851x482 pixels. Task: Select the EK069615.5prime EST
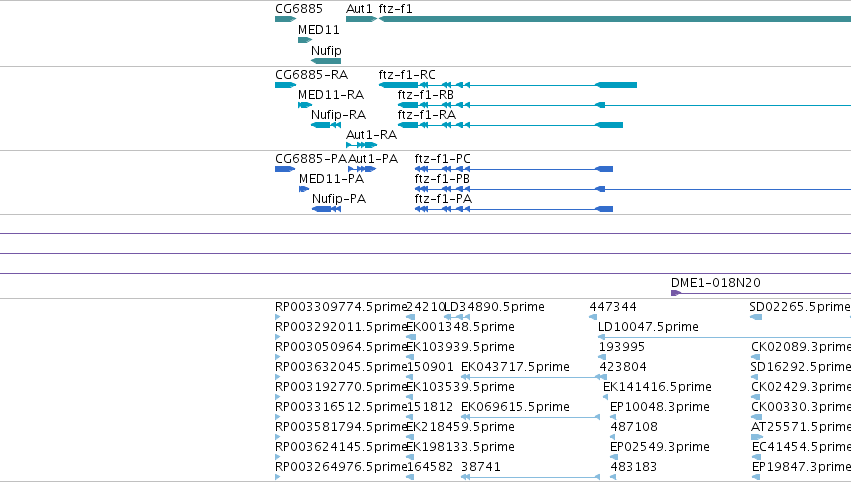click(x=516, y=407)
